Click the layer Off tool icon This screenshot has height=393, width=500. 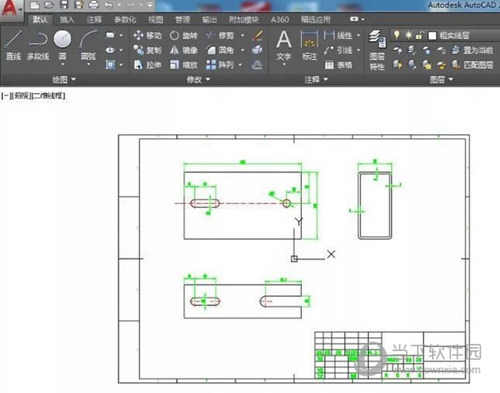tap(397, 50)
